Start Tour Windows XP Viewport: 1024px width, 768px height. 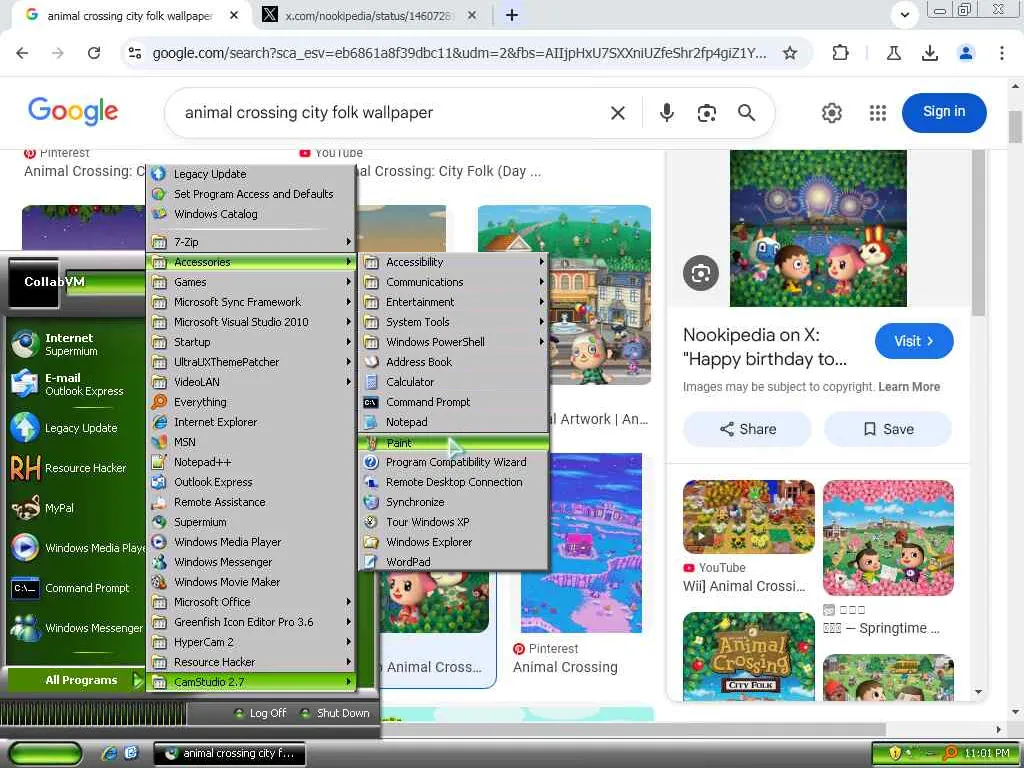click(x=453, y=522)
